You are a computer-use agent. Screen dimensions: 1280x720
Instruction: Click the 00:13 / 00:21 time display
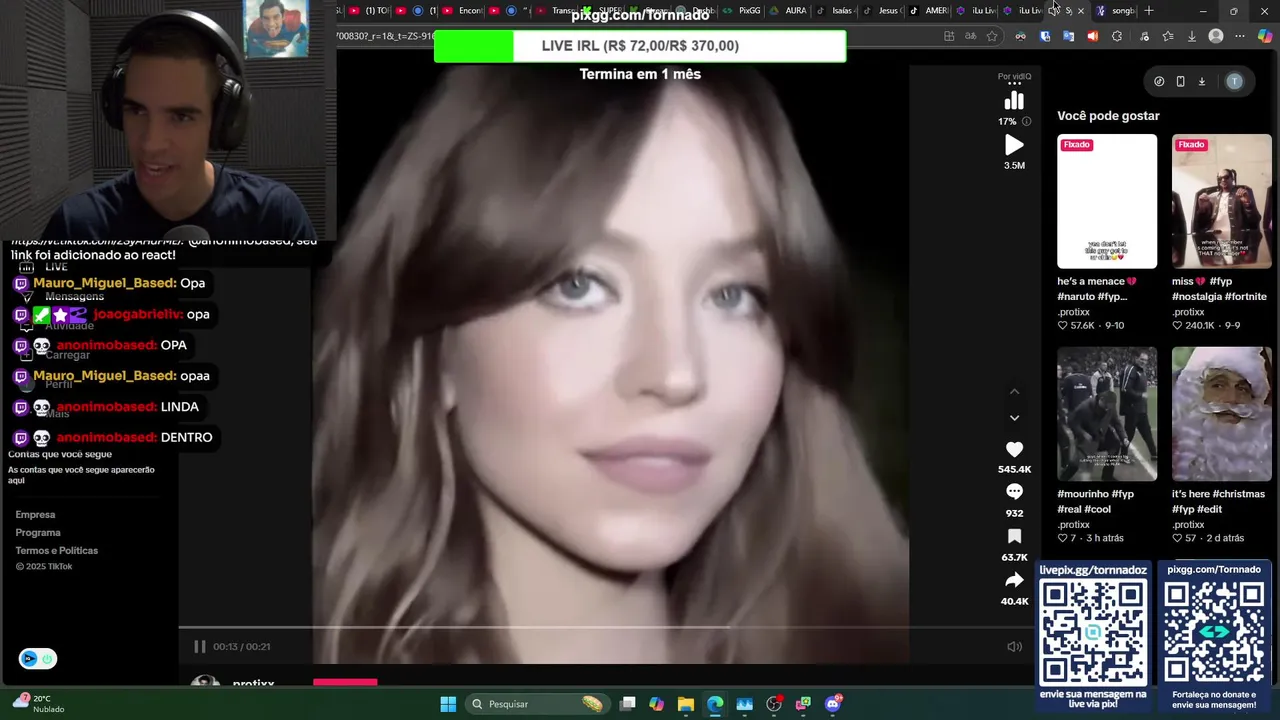[241, 647]
